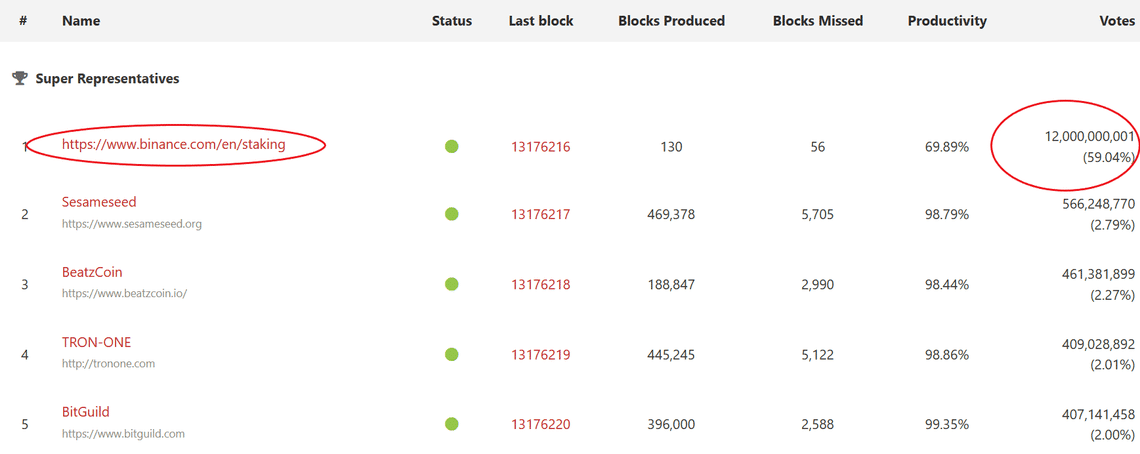The height and width of the screenshot is (454, 1140).
Task: Click the green status dot for TRON-ONE
Action: [x=452, y=354]
